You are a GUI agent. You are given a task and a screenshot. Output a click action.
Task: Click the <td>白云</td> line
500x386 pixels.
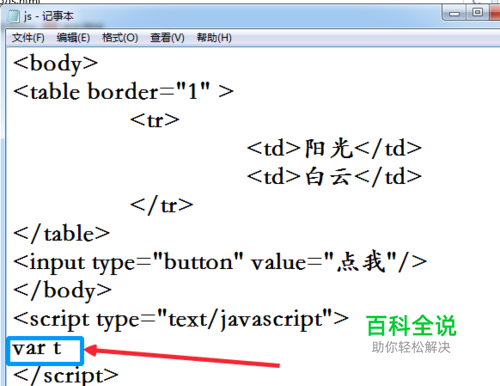click(x=334, y=177)
